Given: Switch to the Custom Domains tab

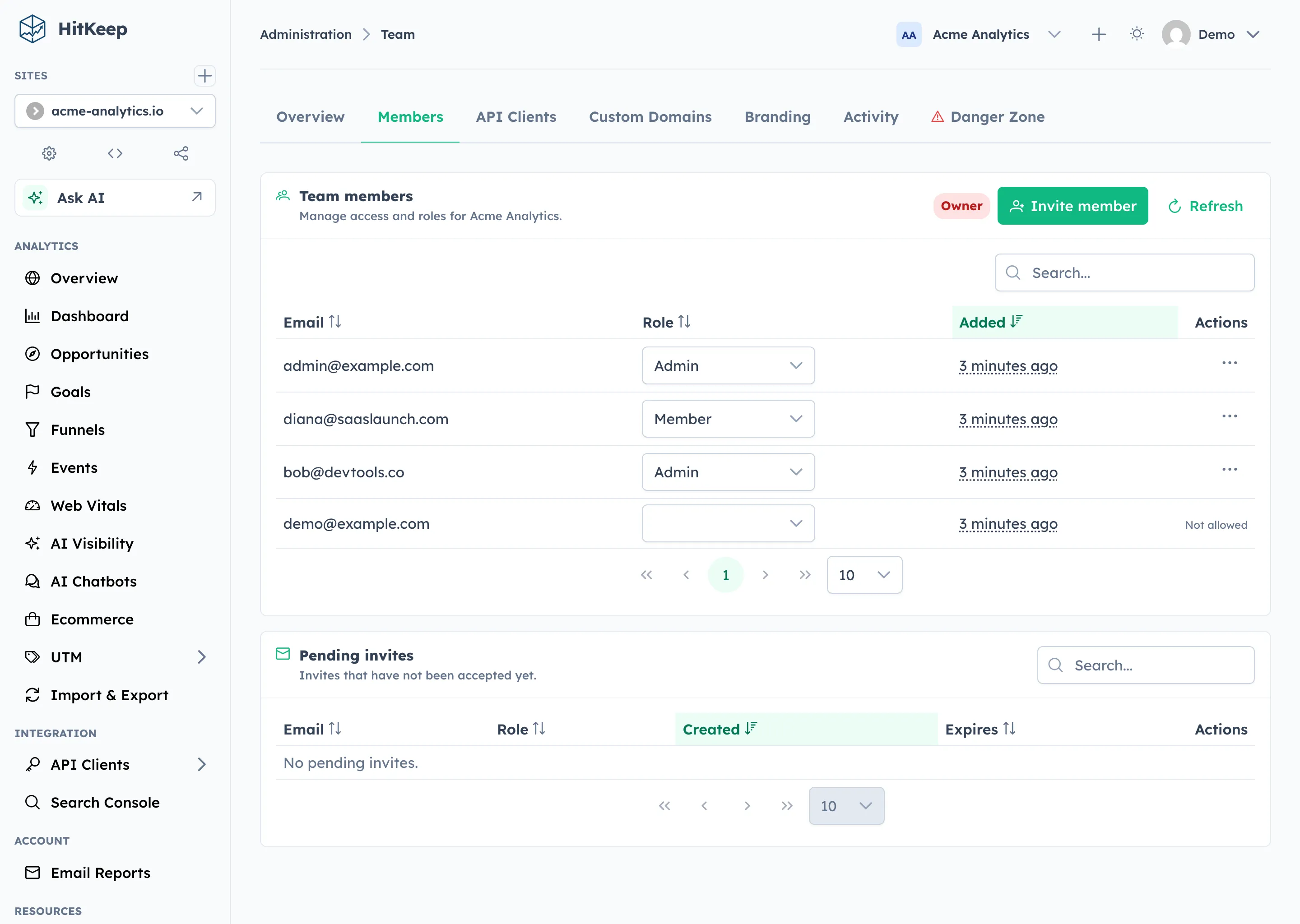Looking at the screenshot, I should pos(650,117).
